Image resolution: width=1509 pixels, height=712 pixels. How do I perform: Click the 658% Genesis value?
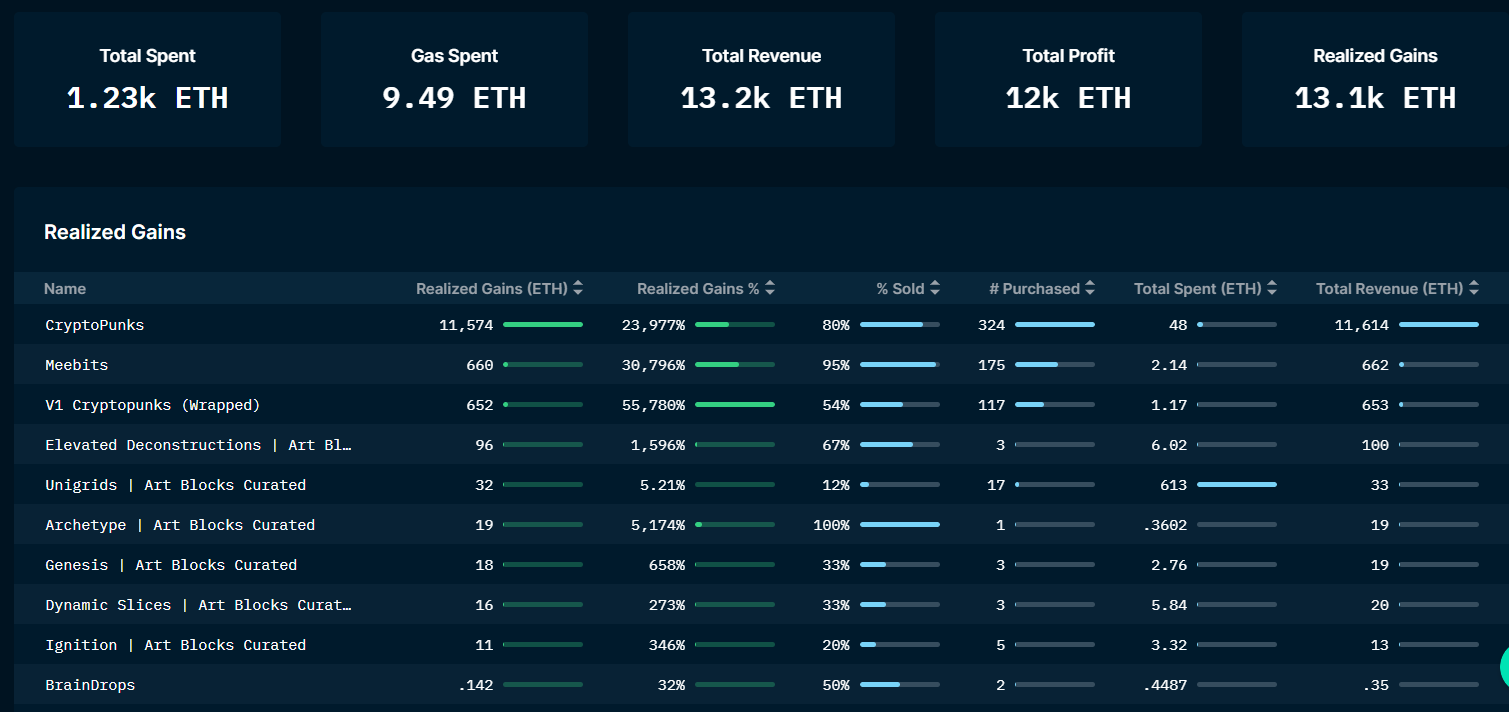pyautogui.click(x=667, y=565)
